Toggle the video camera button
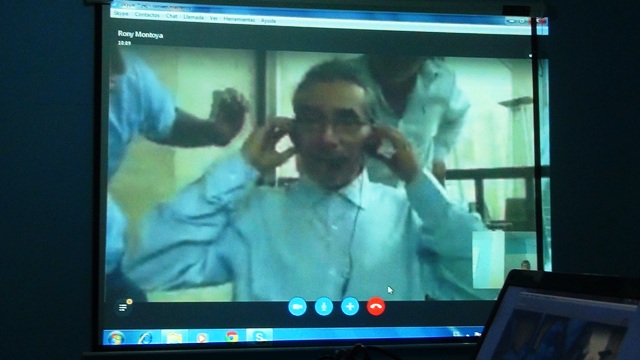Image resolution: width=640 pixels, height=360 pixels. pyautogui.click(x=297, y=307)
